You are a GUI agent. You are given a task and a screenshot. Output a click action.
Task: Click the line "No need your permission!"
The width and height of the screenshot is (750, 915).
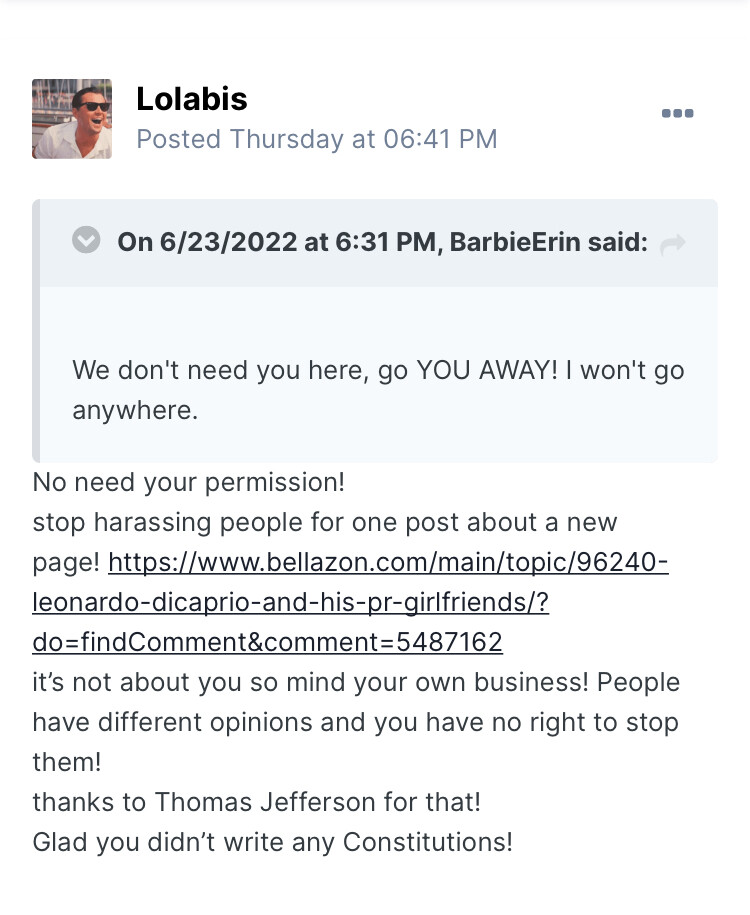[x=188, y=482]
